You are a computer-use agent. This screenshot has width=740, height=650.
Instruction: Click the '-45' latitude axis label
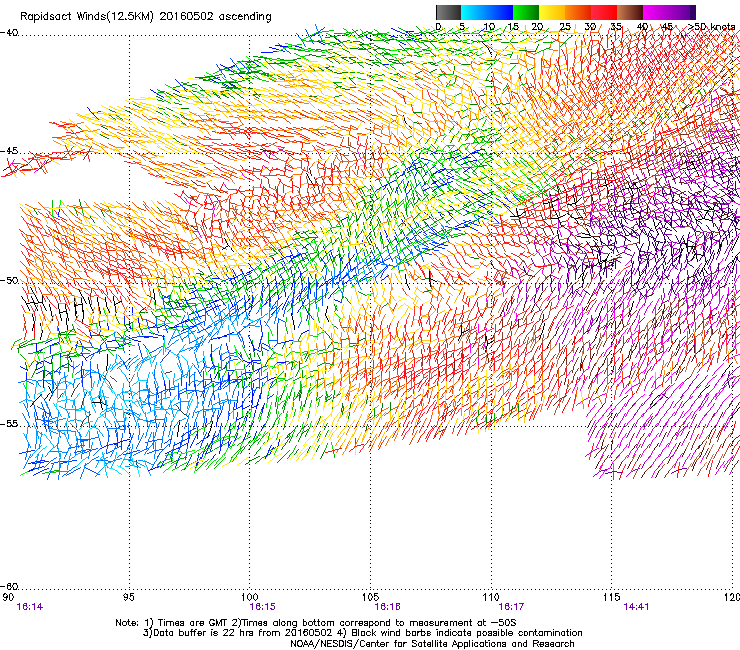[9, 151]
